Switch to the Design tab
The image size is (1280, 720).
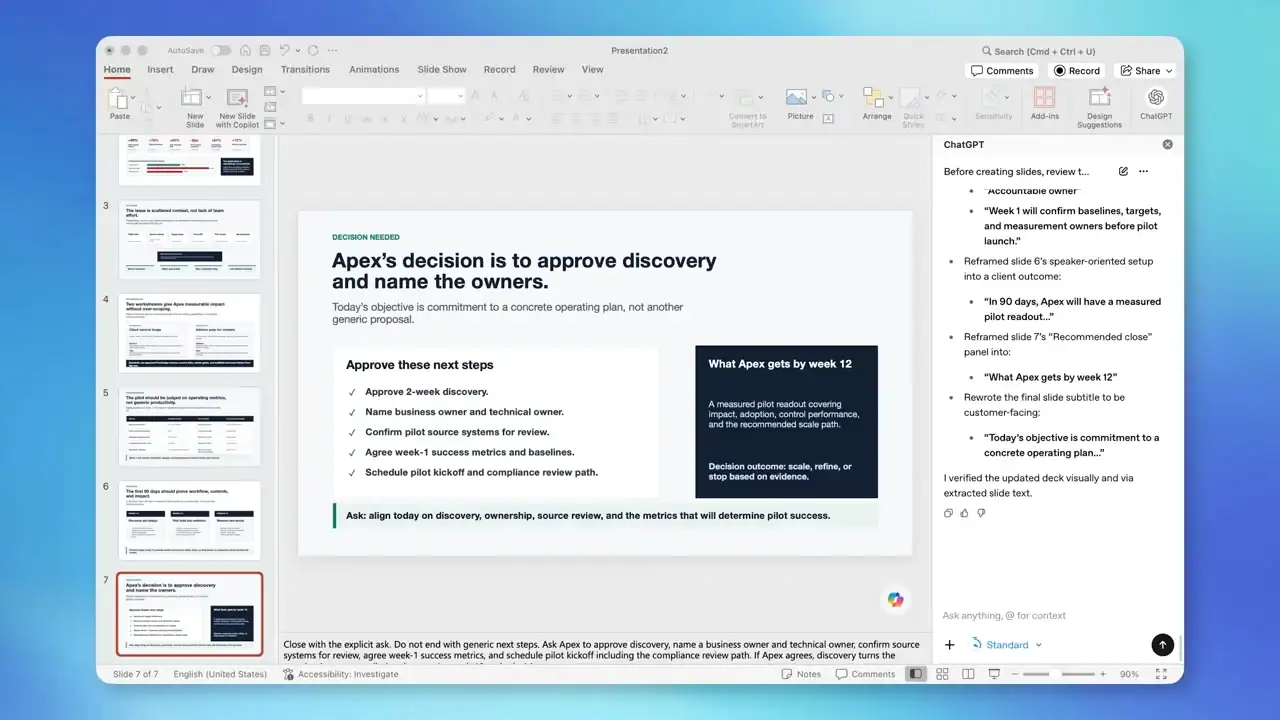(247, 70)
